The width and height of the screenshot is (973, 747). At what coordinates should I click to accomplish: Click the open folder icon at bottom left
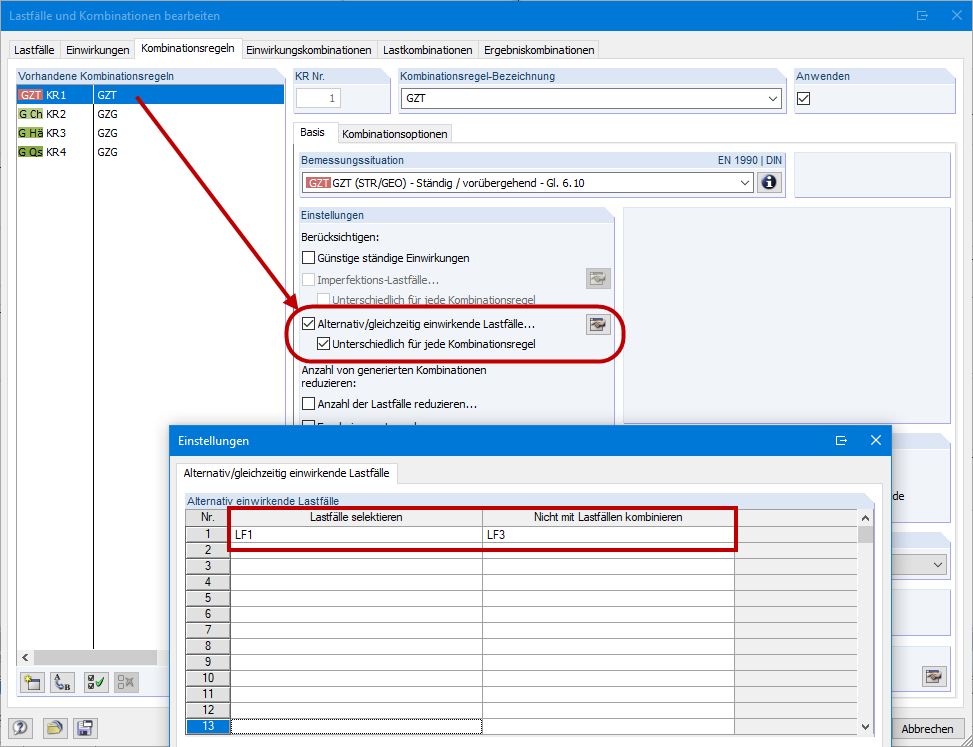pos(55,728)
